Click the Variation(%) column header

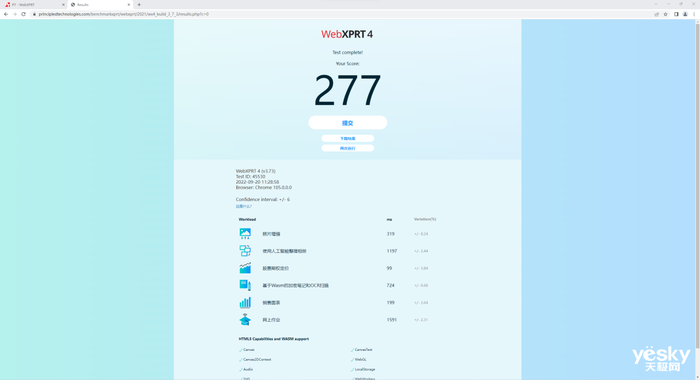click(x=425, y=219)
